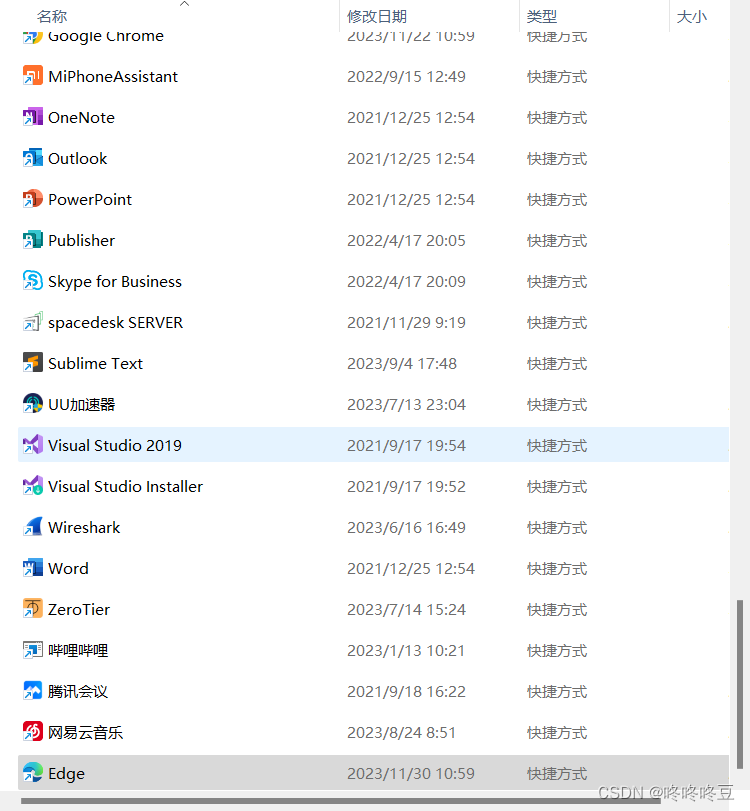Click the date 2021/9/17 19:54
This screenshot has height=811, width=750.
click(x=406, y=445)
